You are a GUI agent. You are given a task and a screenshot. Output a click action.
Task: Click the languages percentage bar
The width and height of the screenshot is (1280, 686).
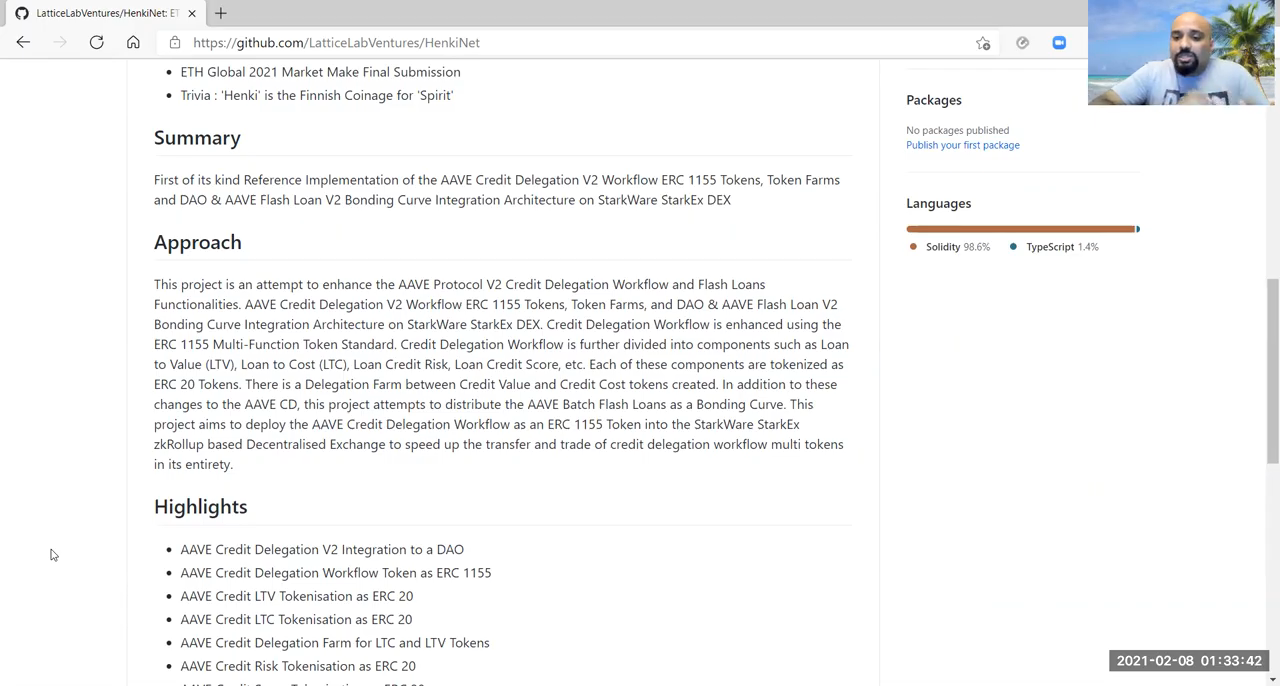(x=1022, y=229)
